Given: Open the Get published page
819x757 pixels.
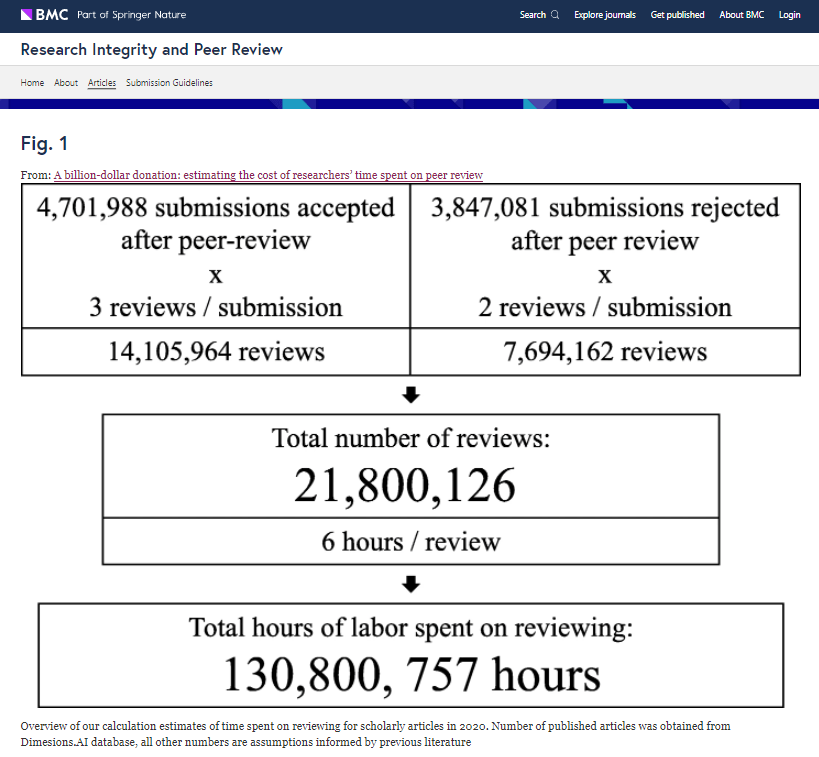Looking at the screenshot, I should 677,15.
